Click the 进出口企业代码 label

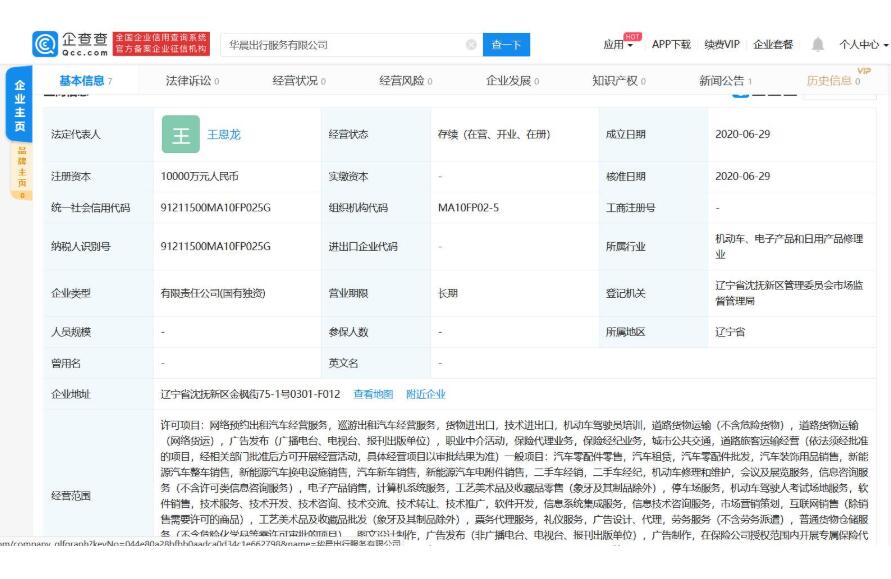click(363, 247)
